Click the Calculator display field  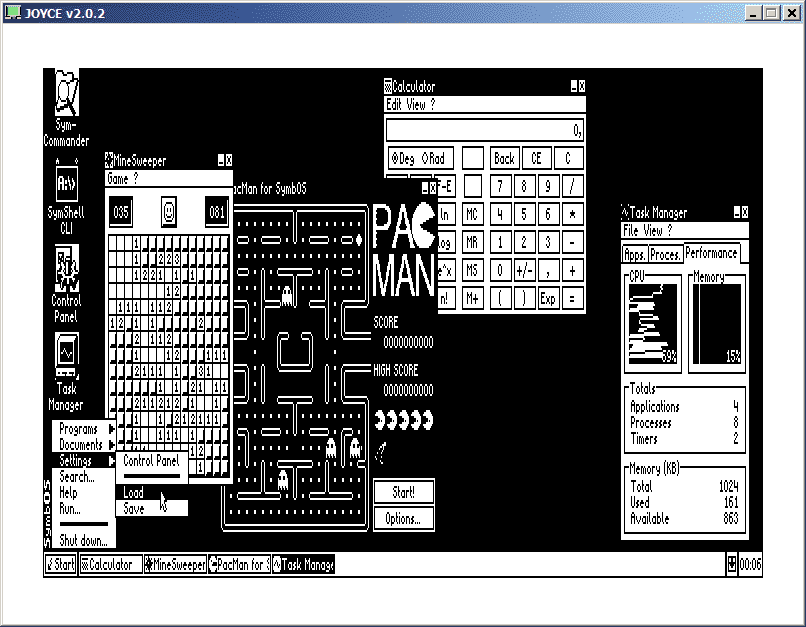point(485,131)
